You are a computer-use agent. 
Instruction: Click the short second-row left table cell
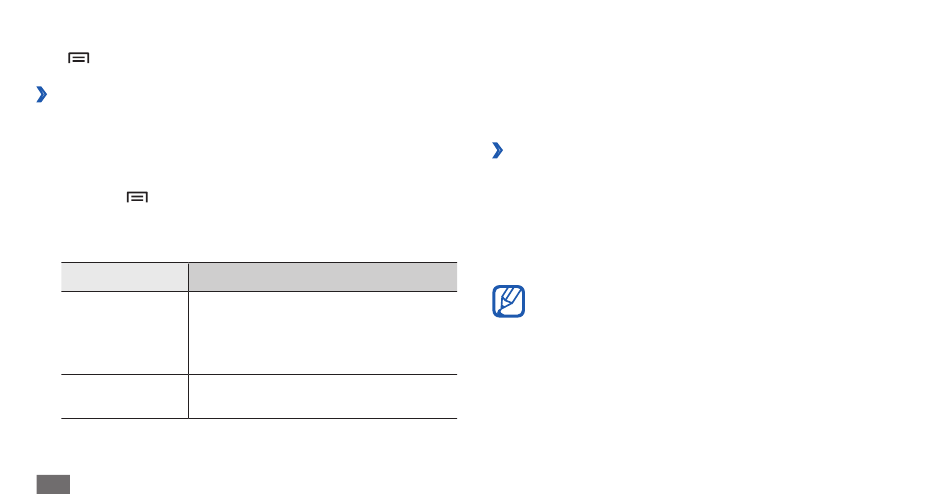[x=124, y=396]
